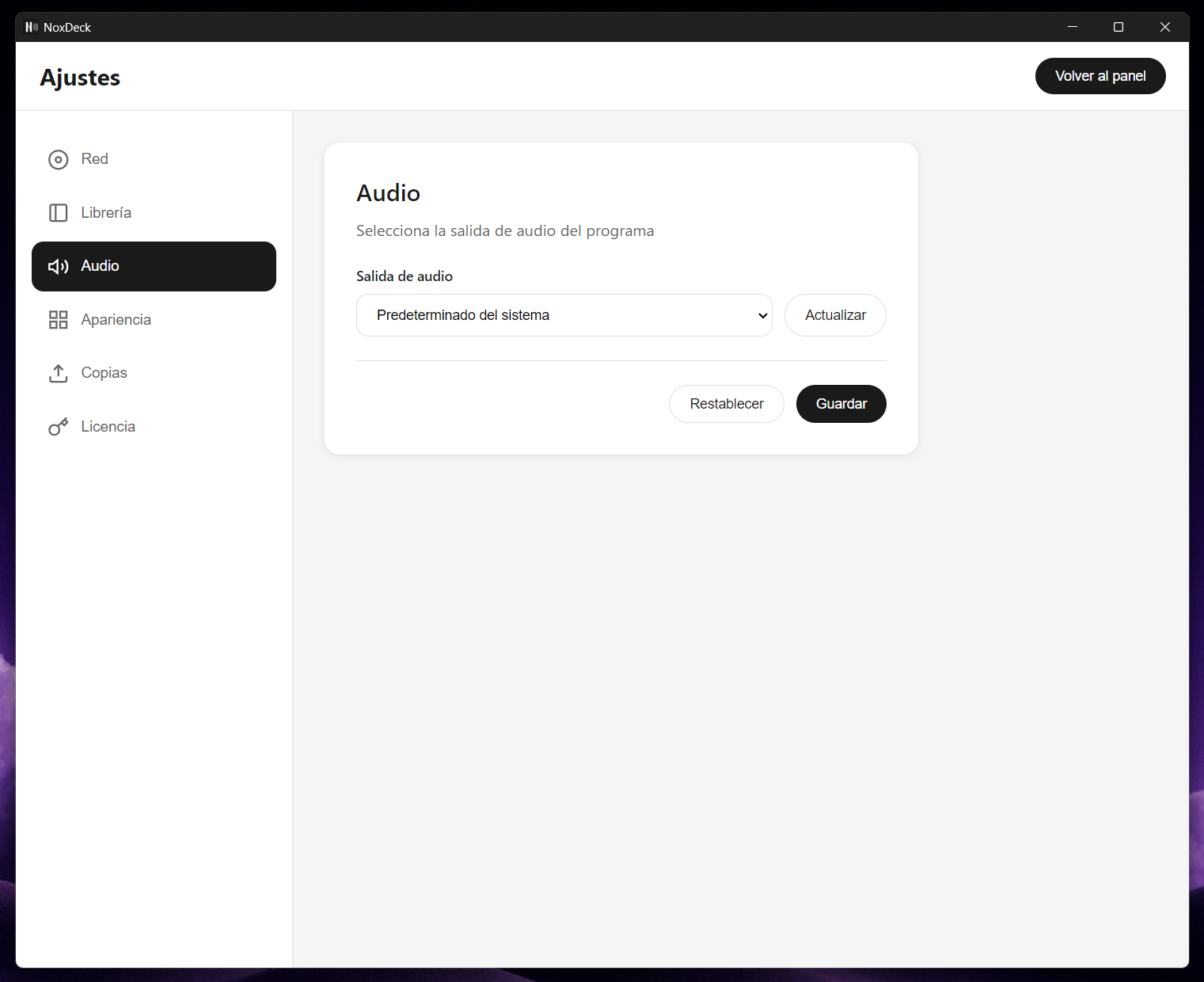
Task: Go to the Librería section label
Action: (x=106, y=213)
